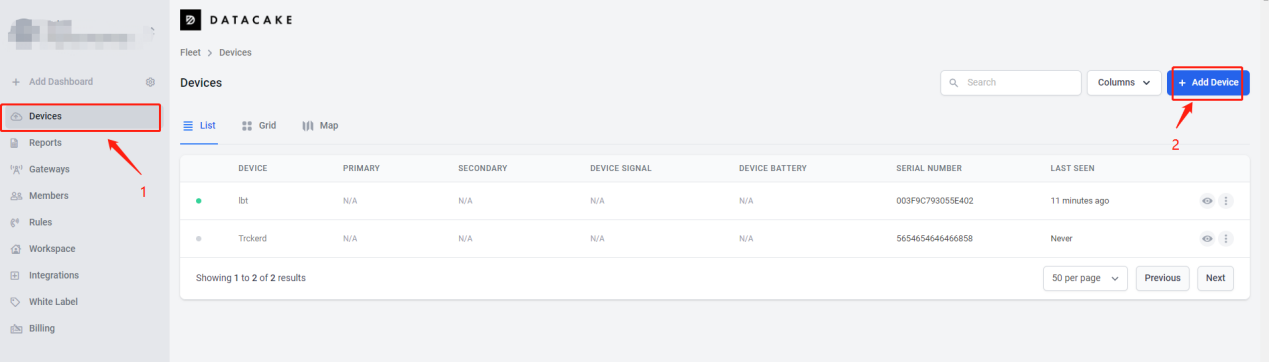Click the Map view icon
Viewport: 1269px width, 362px height.
tap(308, 126)
